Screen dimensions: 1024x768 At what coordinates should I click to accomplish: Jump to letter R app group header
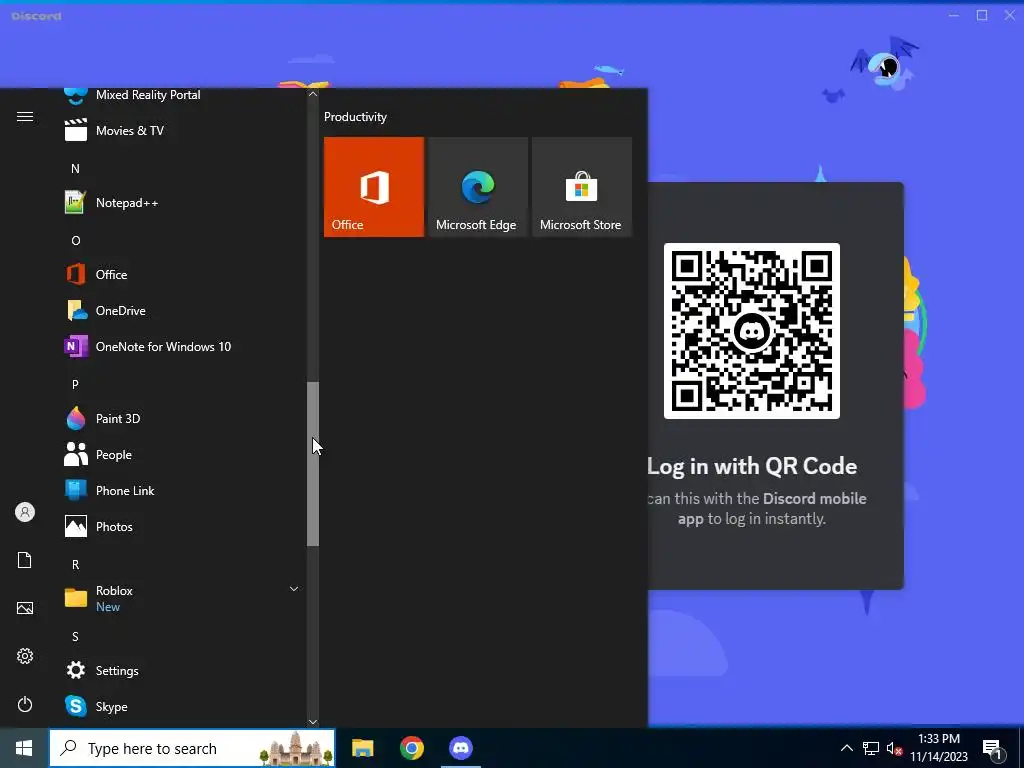coord(75,564)
